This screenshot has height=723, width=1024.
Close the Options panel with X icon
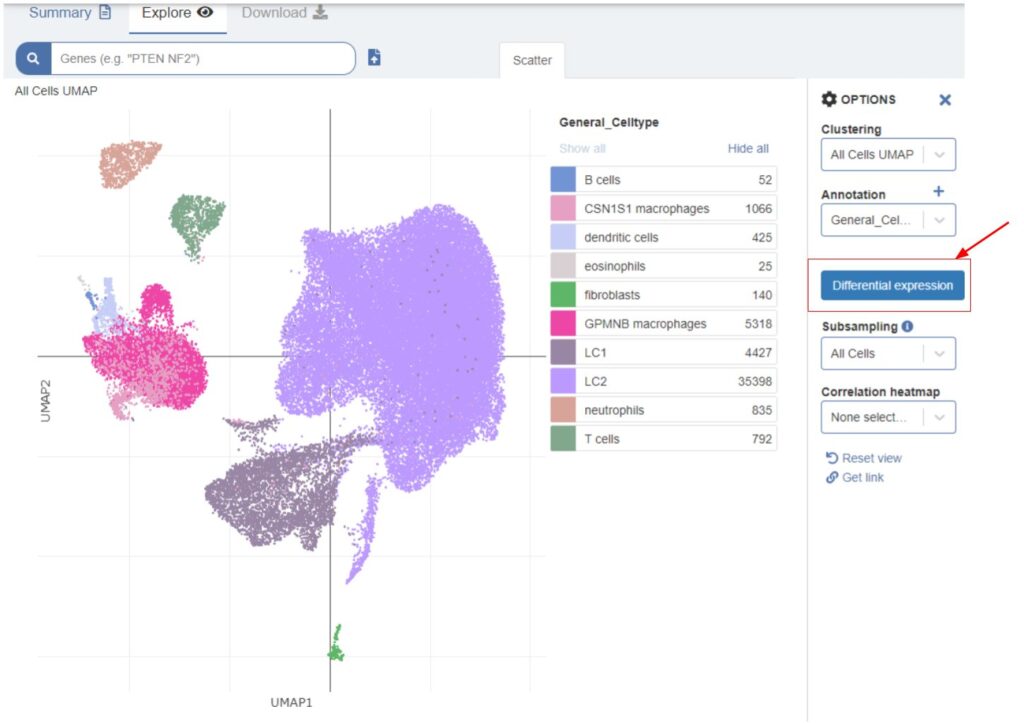945,100
